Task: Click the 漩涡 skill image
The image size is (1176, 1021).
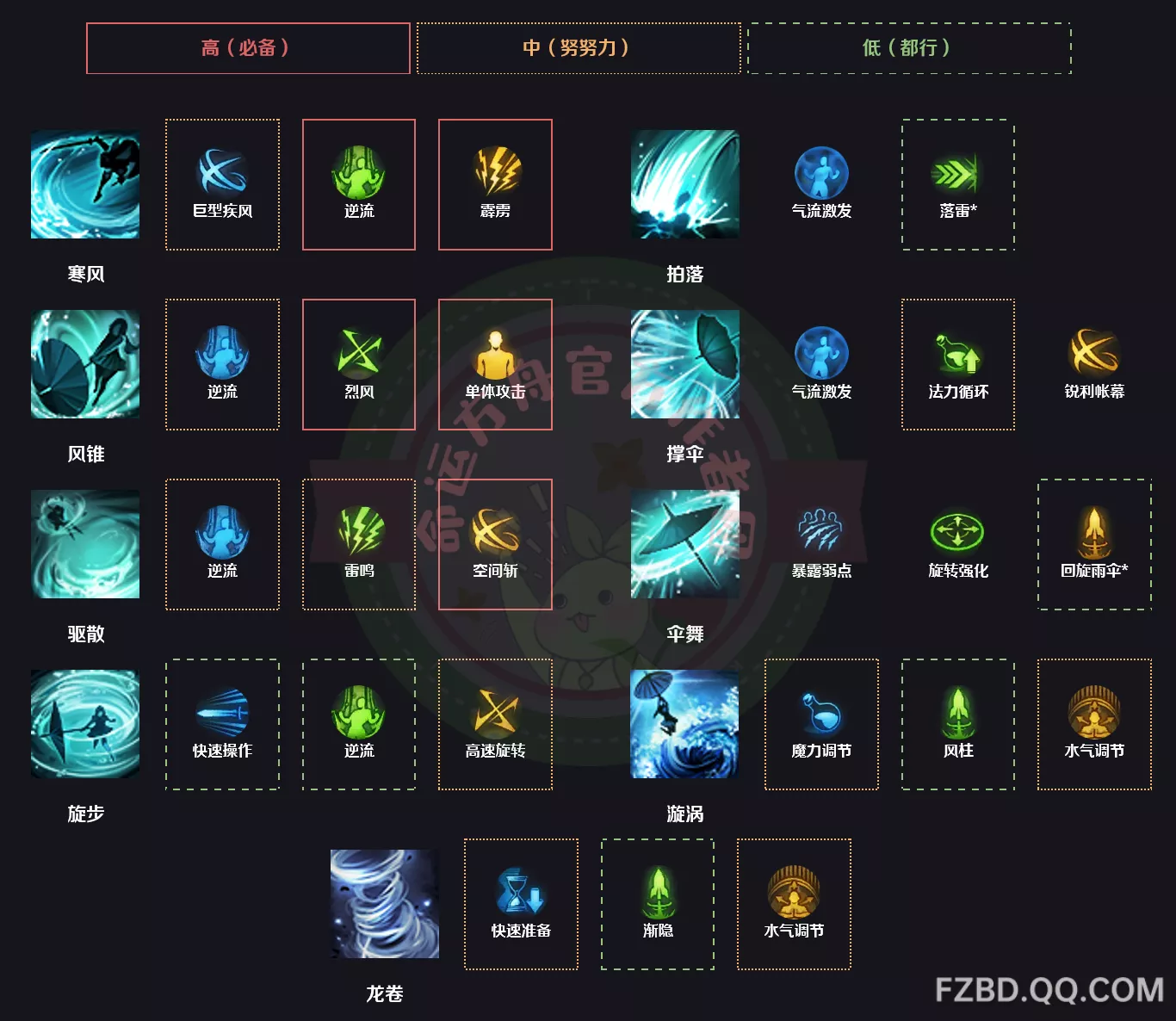Action: (x=685, y=724)
